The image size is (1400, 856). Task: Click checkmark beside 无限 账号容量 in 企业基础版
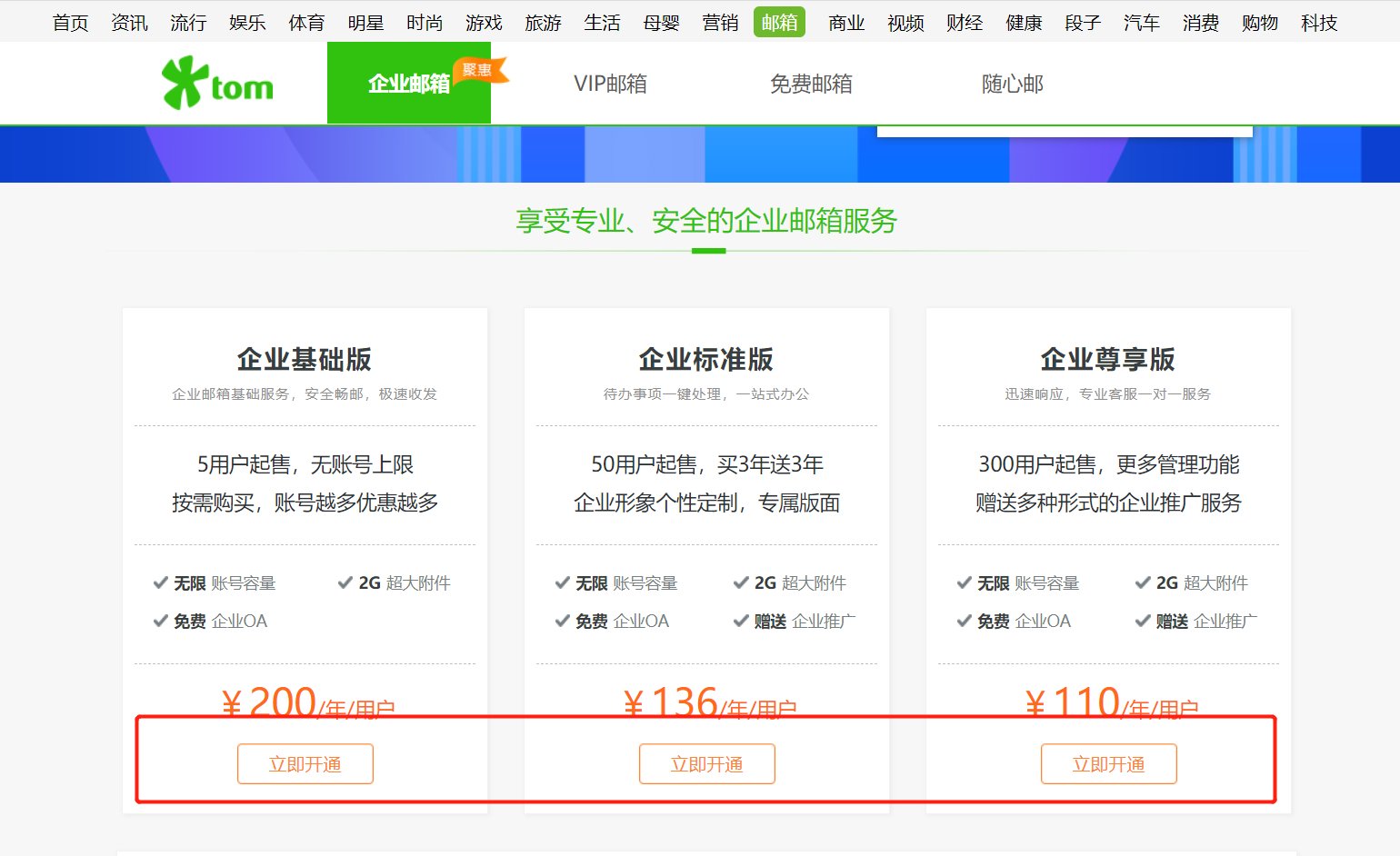tap(160, 582)
